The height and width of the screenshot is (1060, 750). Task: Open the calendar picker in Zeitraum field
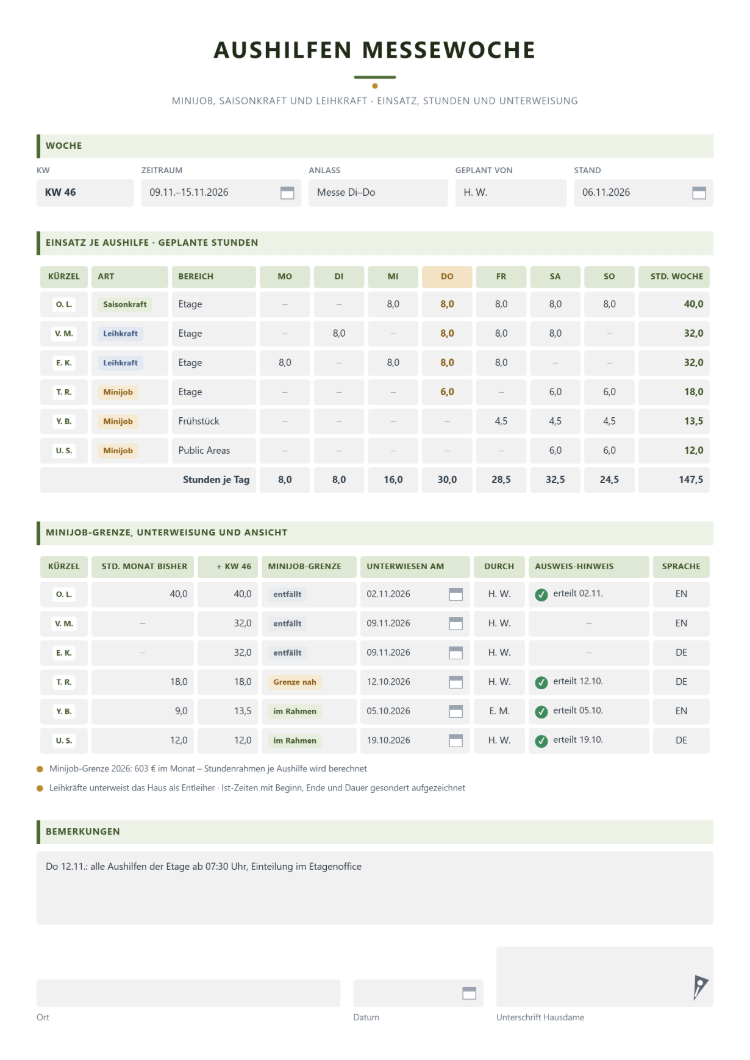pos(287,193)
